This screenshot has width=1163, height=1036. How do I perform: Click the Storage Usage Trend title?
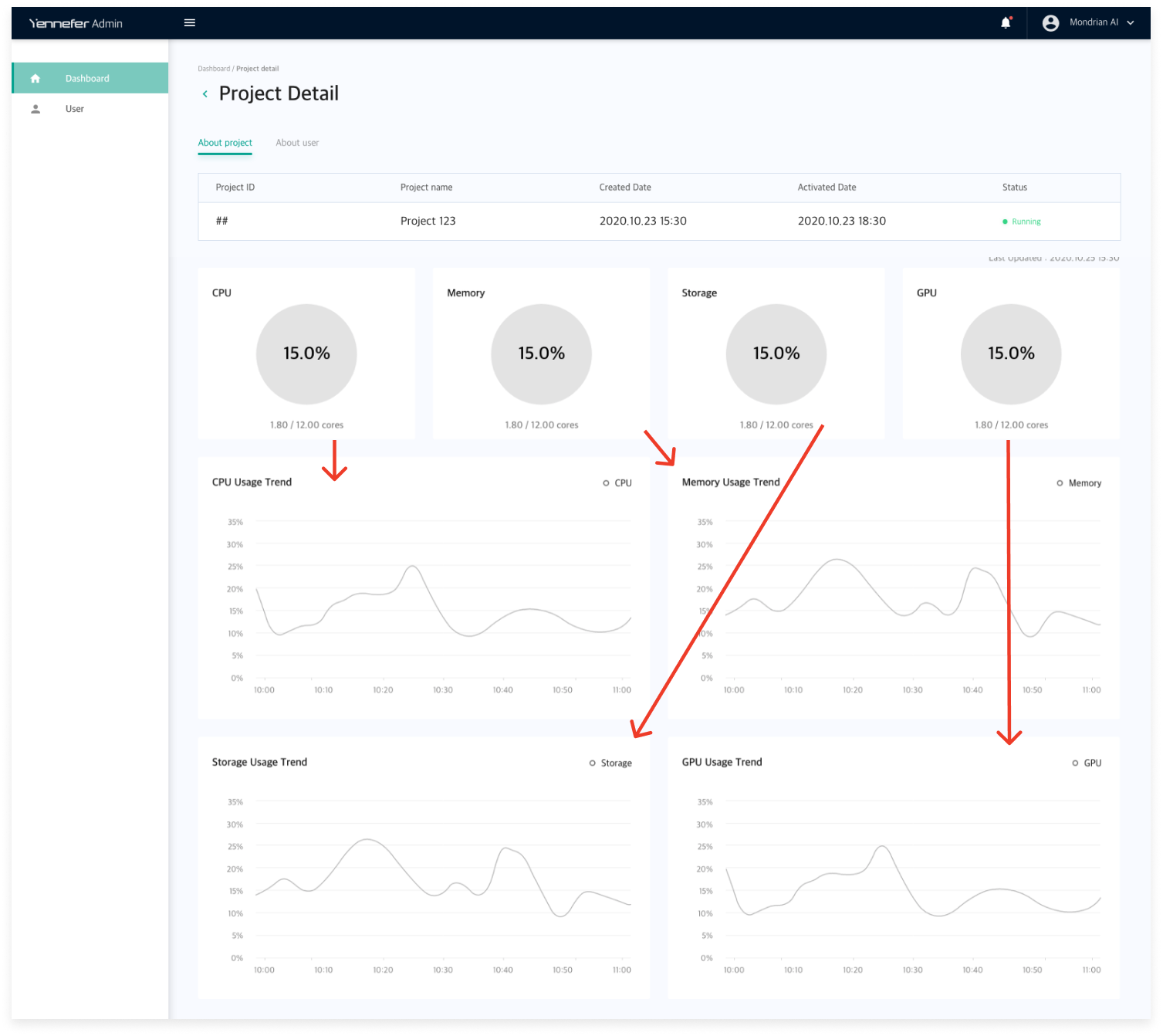tap(259, 763)
